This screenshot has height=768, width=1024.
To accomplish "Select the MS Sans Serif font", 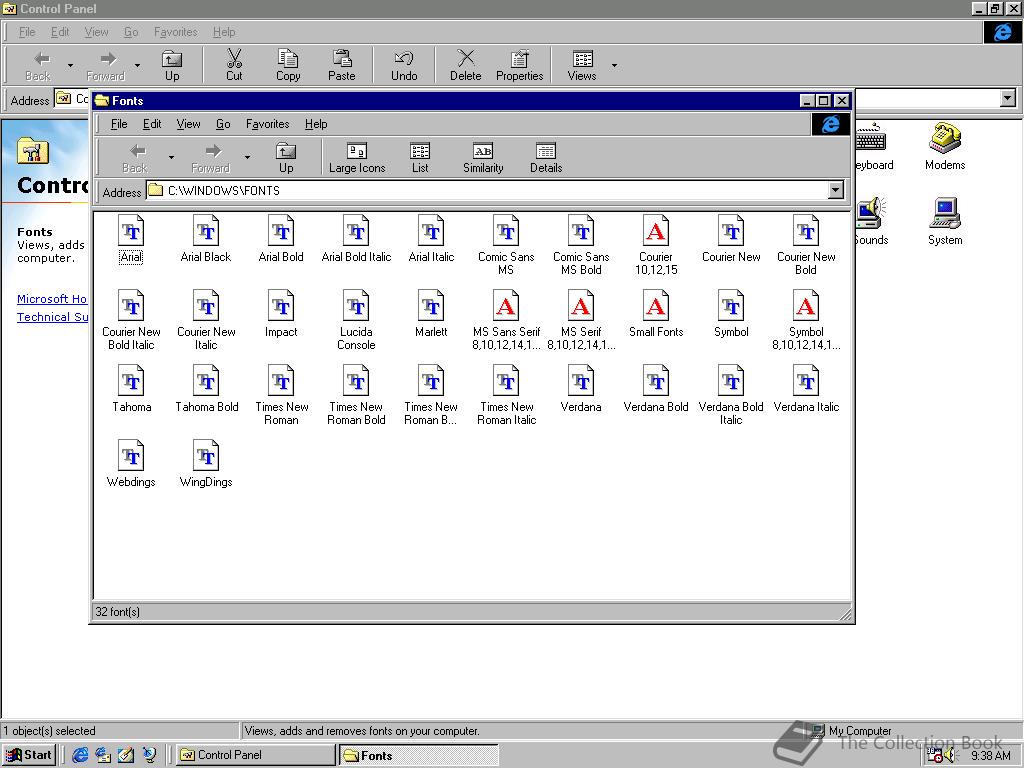I will tap(506, 321).
